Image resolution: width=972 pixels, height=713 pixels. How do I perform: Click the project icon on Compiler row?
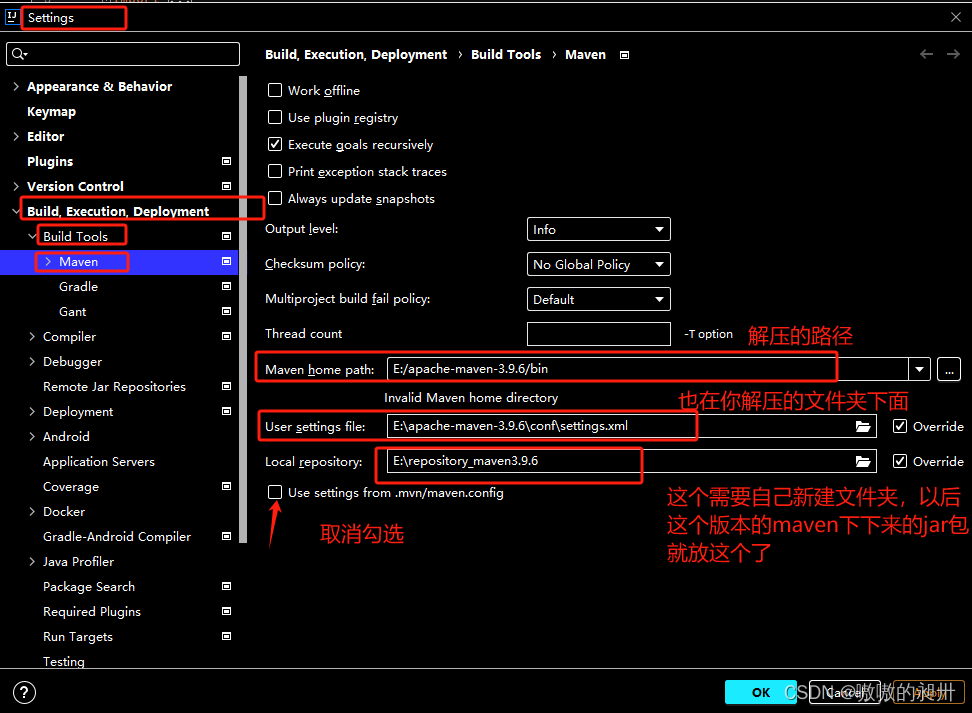(226, 336)
